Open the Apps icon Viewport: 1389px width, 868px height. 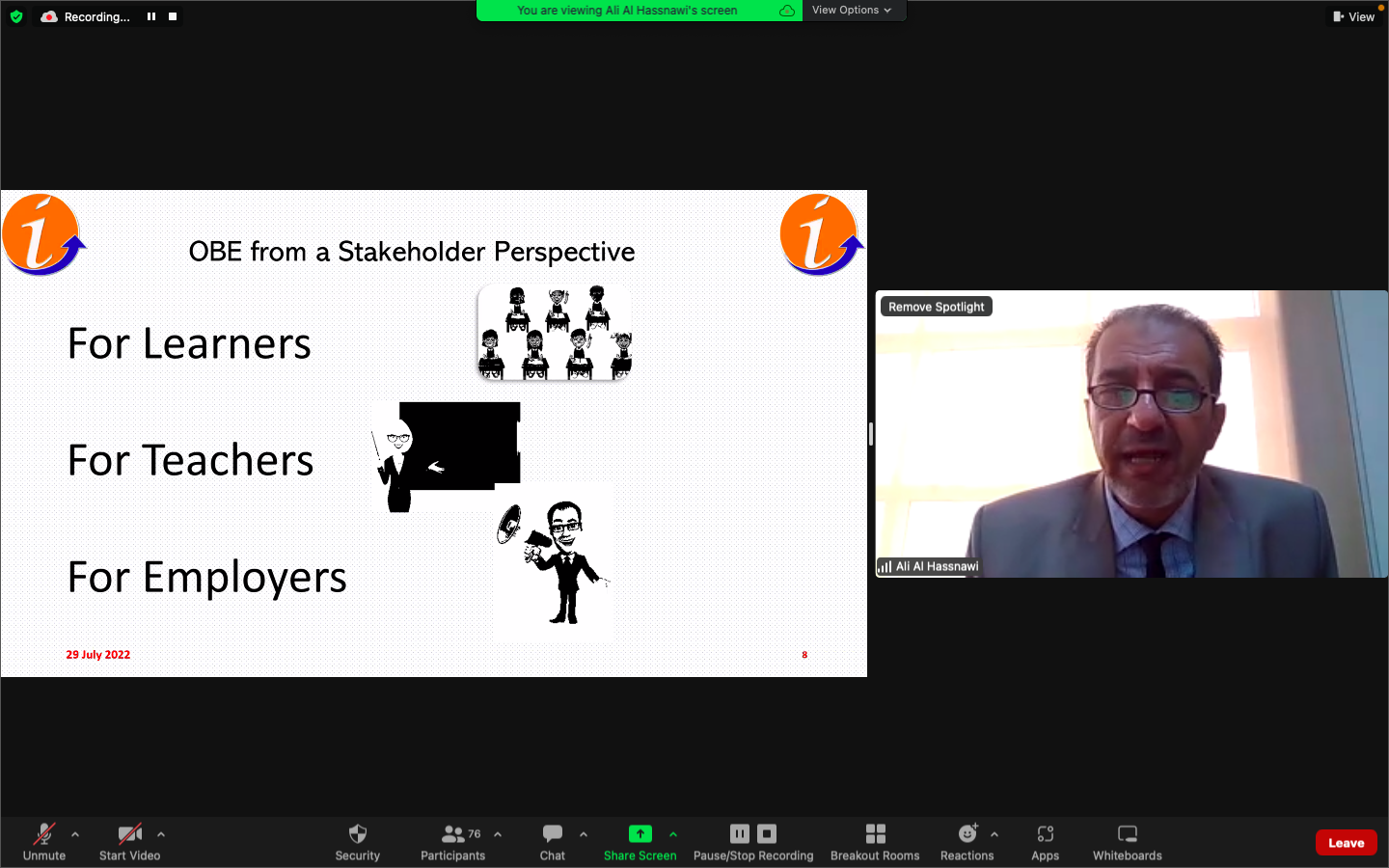tap(1045, 834)
